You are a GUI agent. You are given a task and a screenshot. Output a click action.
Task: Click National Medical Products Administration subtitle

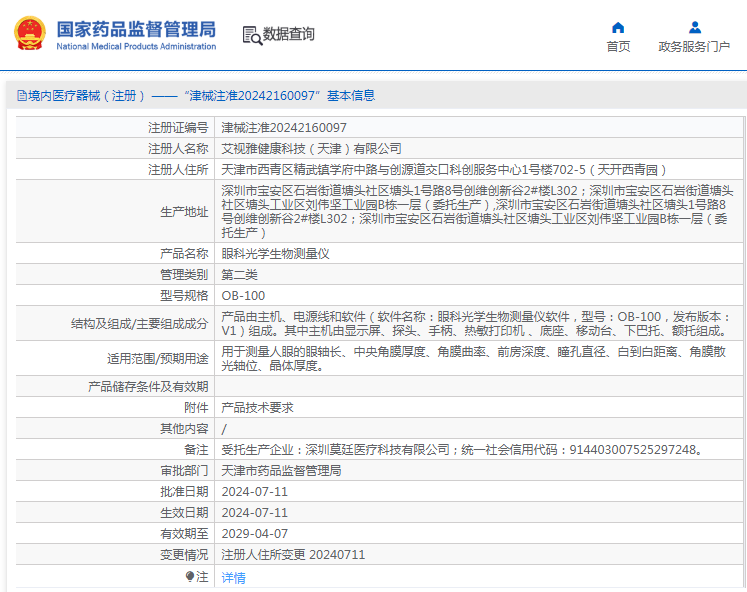[136, 46]
